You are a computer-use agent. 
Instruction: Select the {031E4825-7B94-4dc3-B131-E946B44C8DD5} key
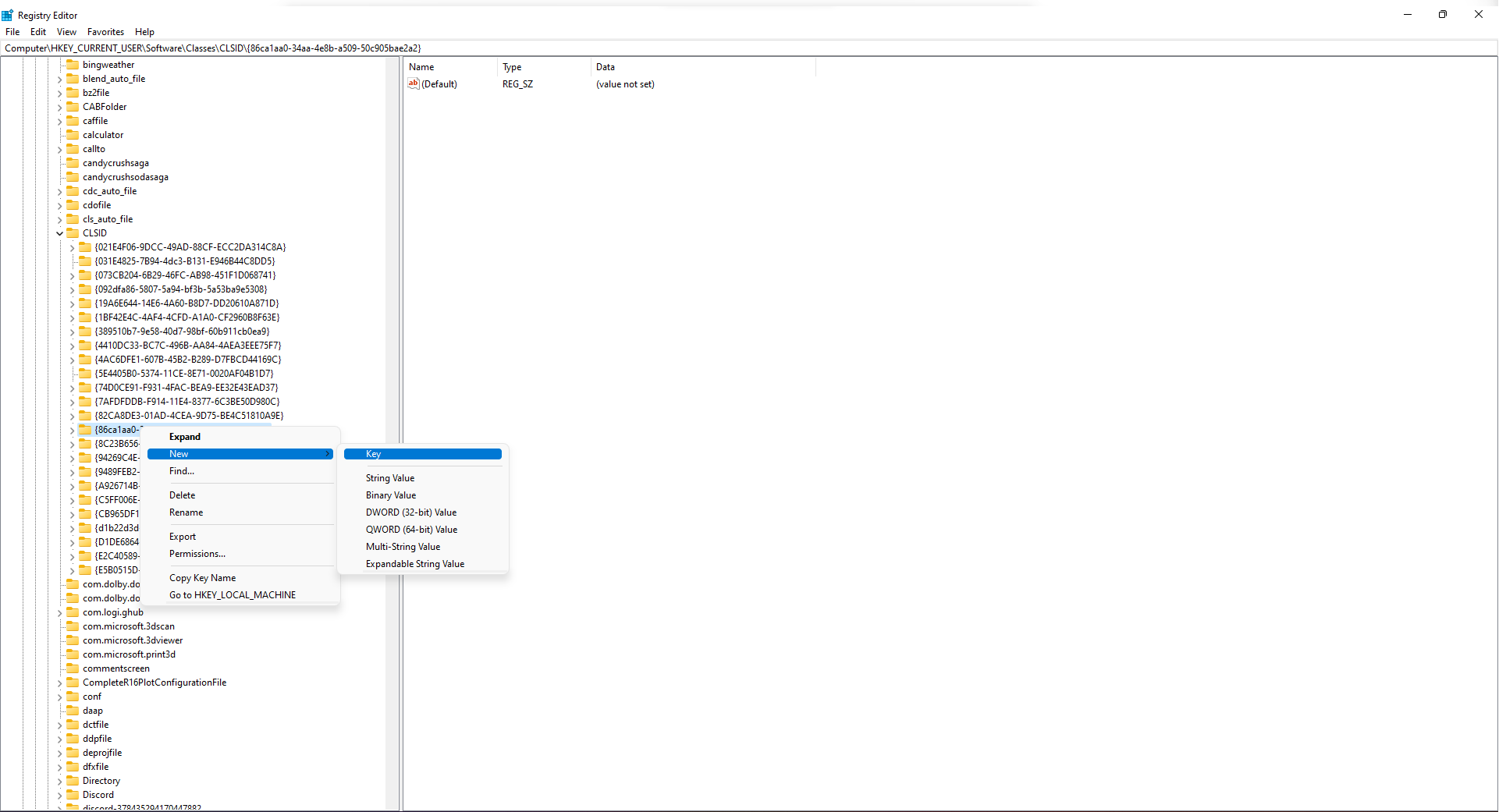(x=185, y=261)
